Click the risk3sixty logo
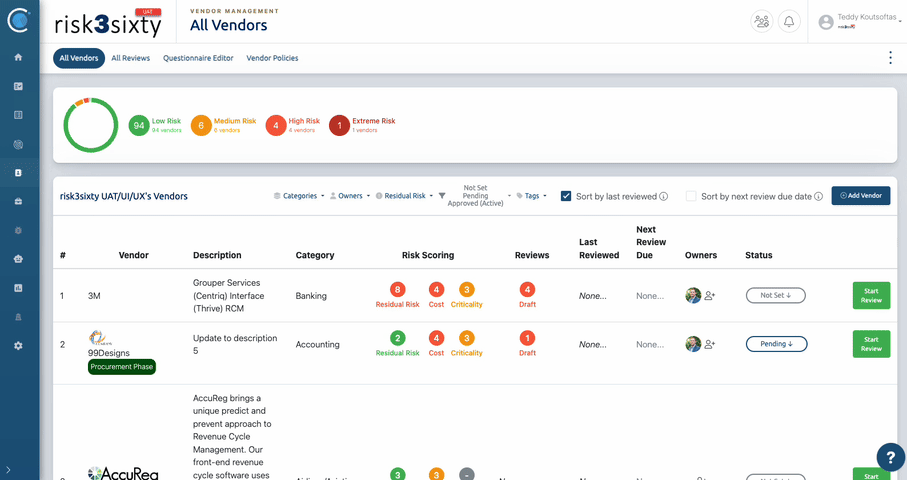Viewport: 907px width, 480px height. 108,23
